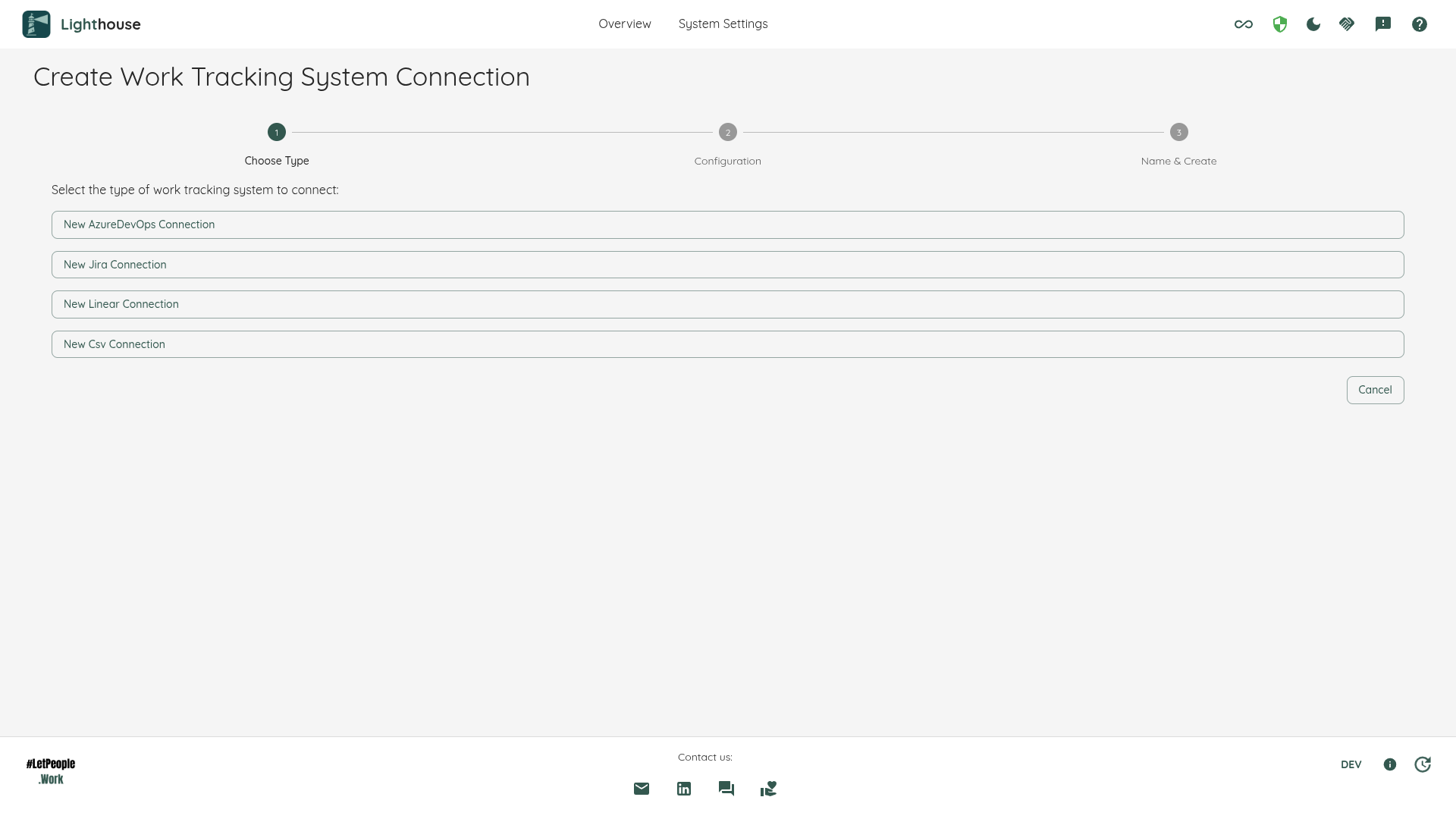Click the hand-with-heart donate icon
Viewport: 1456px width, 819px height.
(767, 789)
